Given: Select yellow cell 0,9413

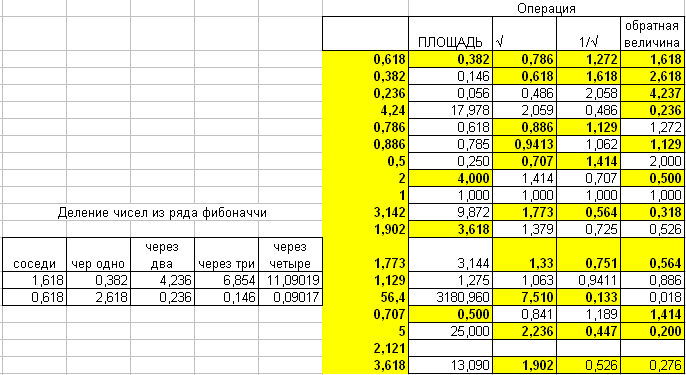Looking at the screenshot, I should 525,144.
